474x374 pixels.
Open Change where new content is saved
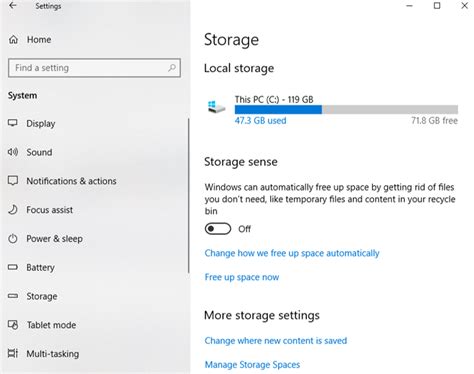(276, 341)
